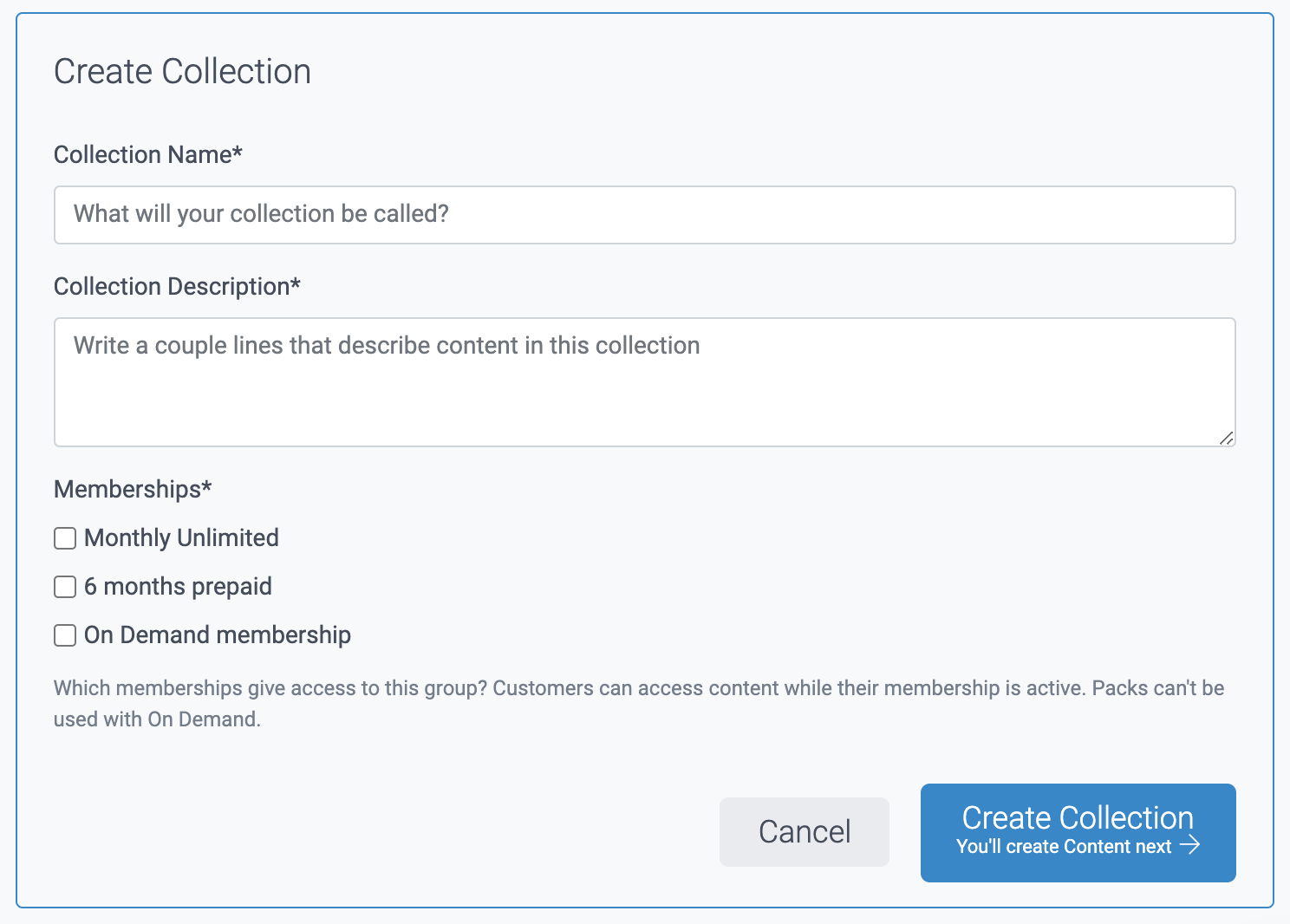
Task: Click the Collection Description label
Action: pos(177,286)
